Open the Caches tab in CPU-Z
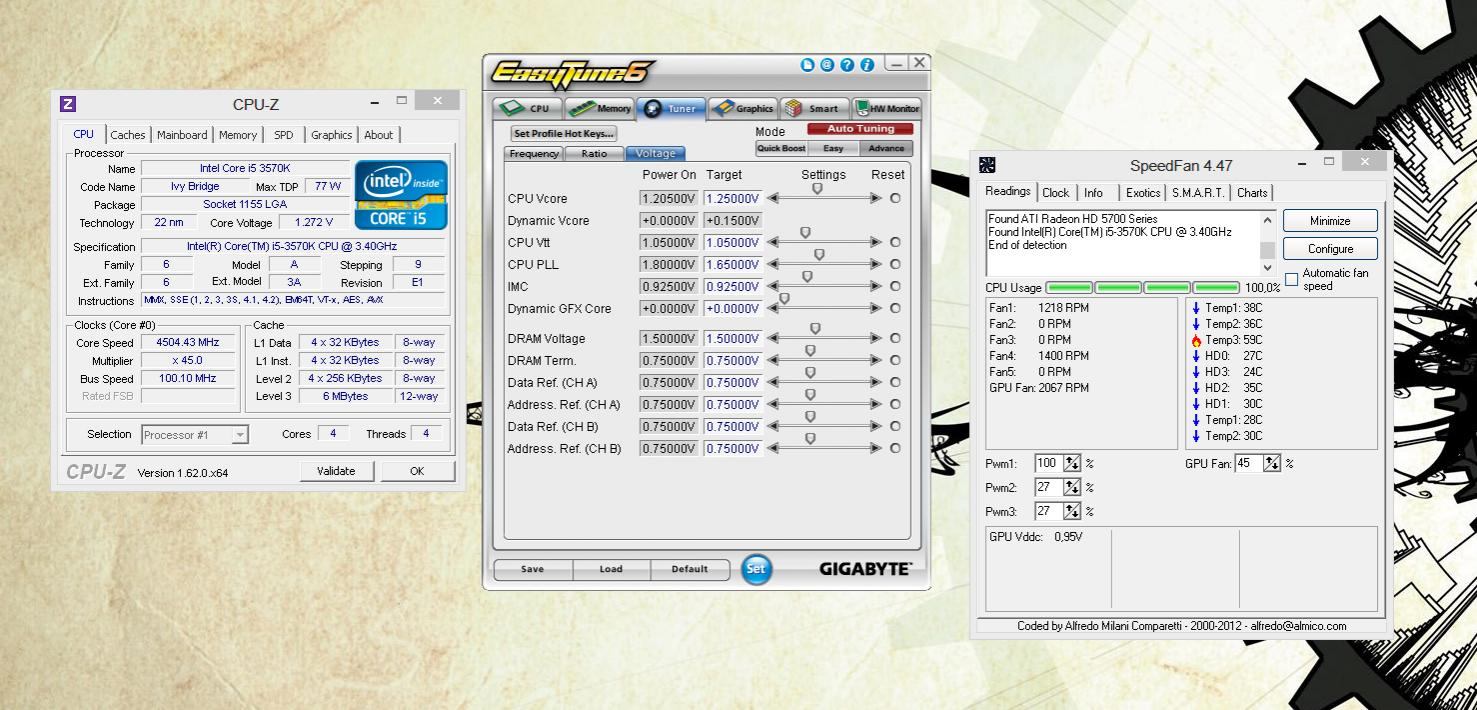 coord(128,135)
